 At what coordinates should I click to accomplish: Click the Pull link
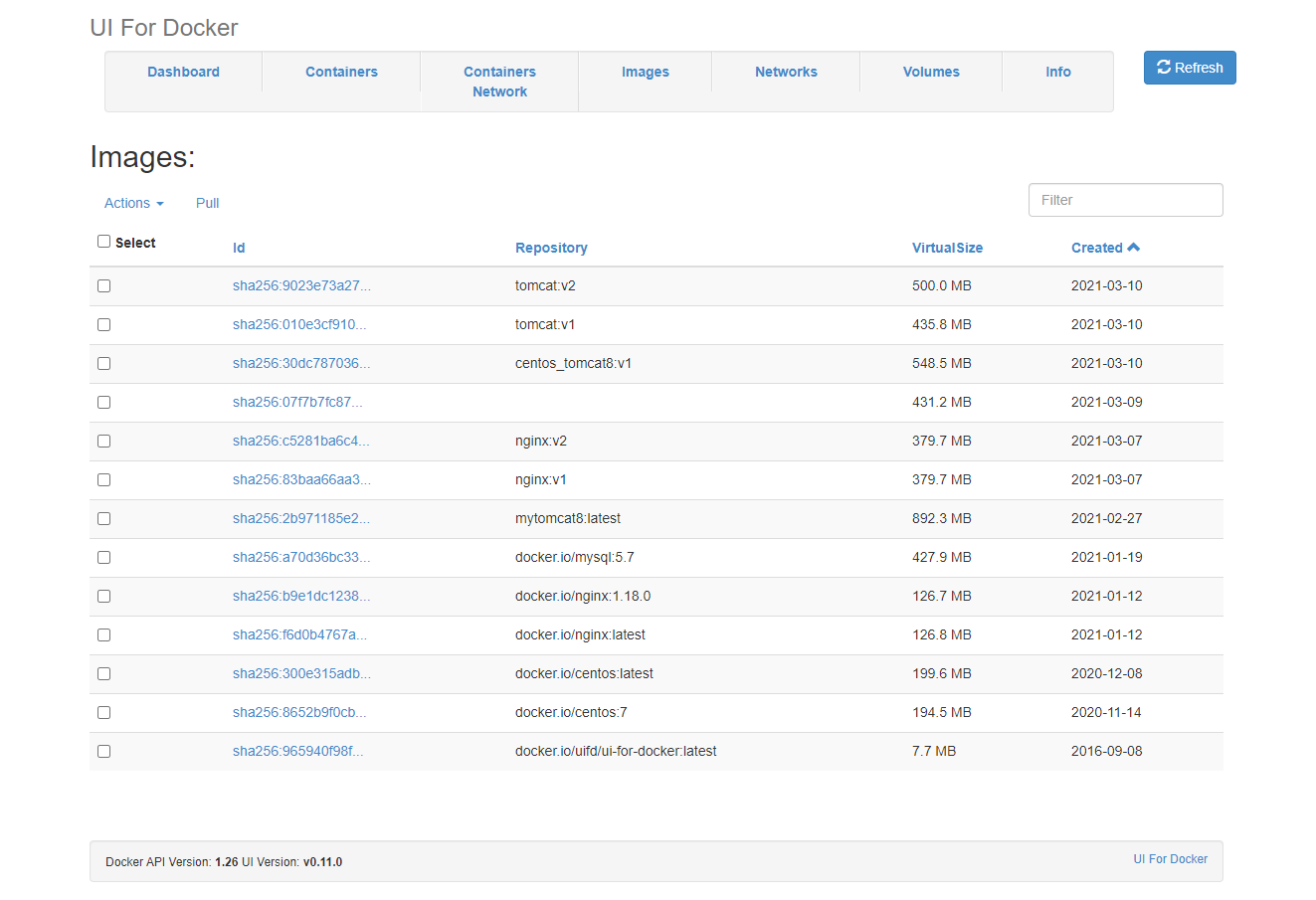pos(207,203)
